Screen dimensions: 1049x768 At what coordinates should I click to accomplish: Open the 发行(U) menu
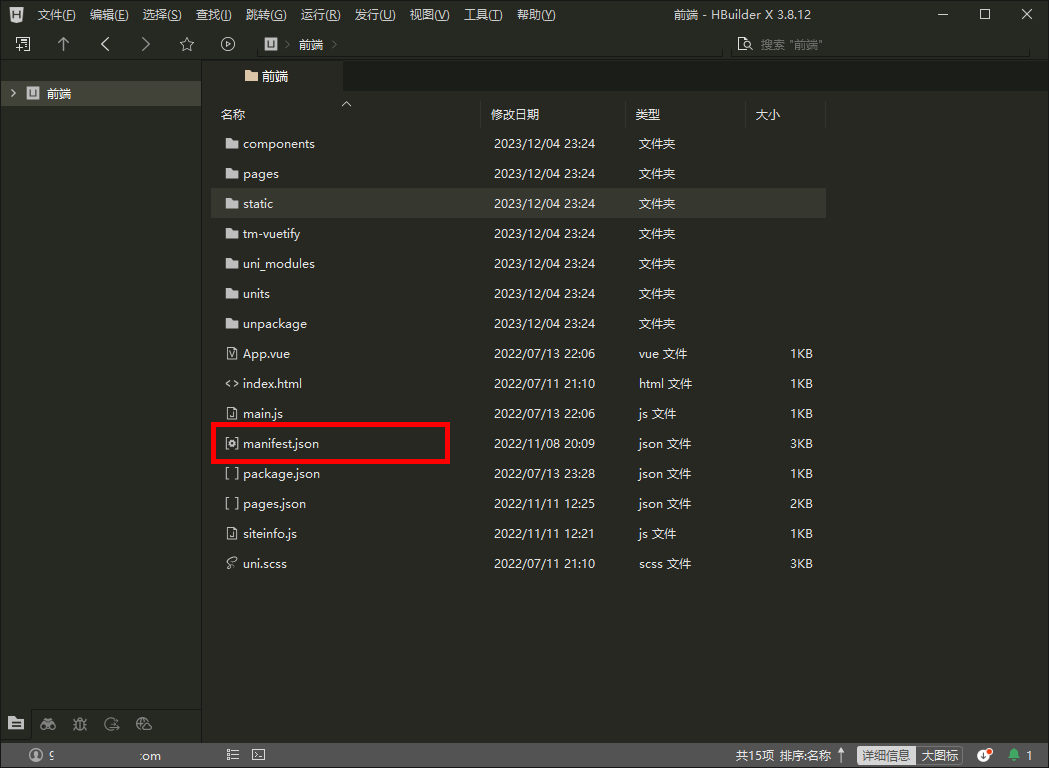click(x=375, y=15)
